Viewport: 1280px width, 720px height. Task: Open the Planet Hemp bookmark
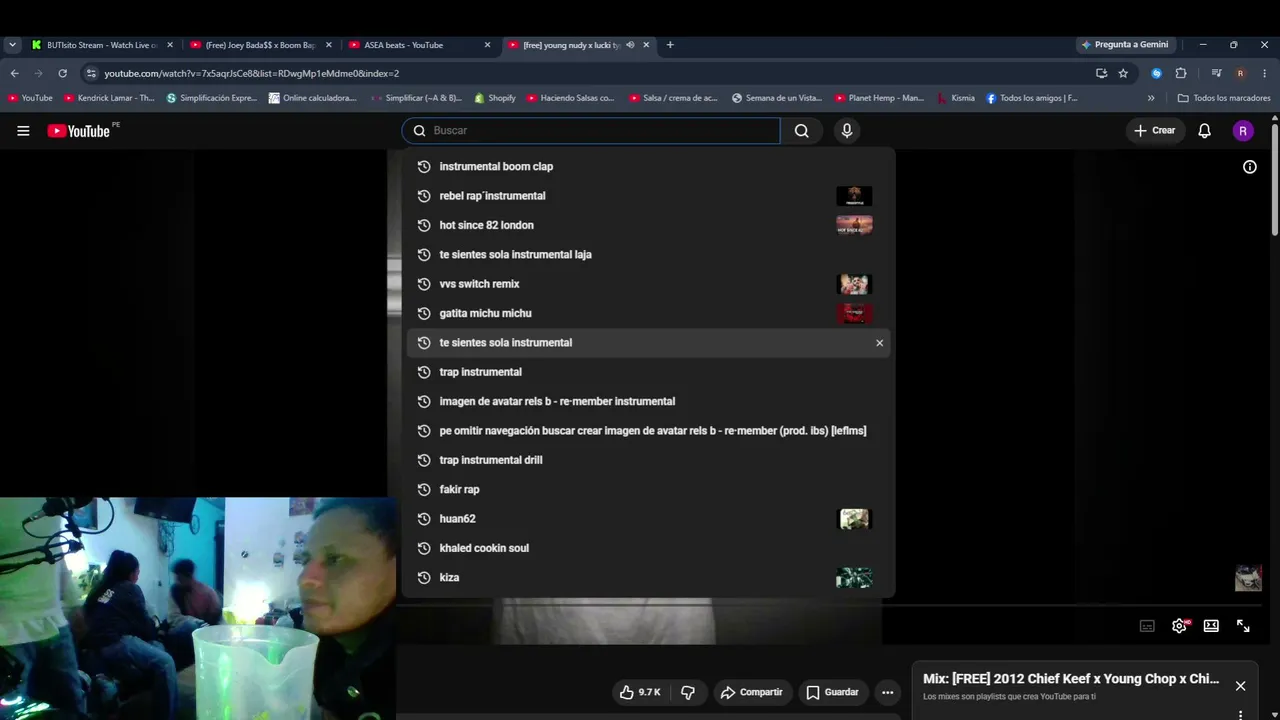[x=880, y=98]
